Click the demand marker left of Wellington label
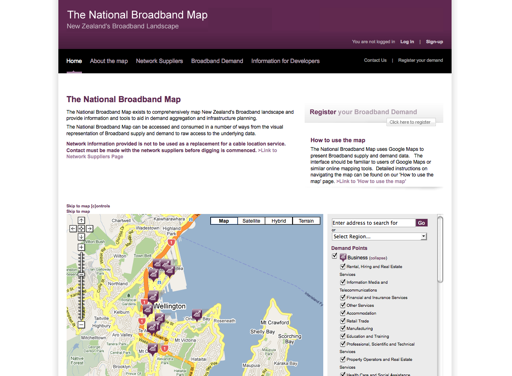 148,310
